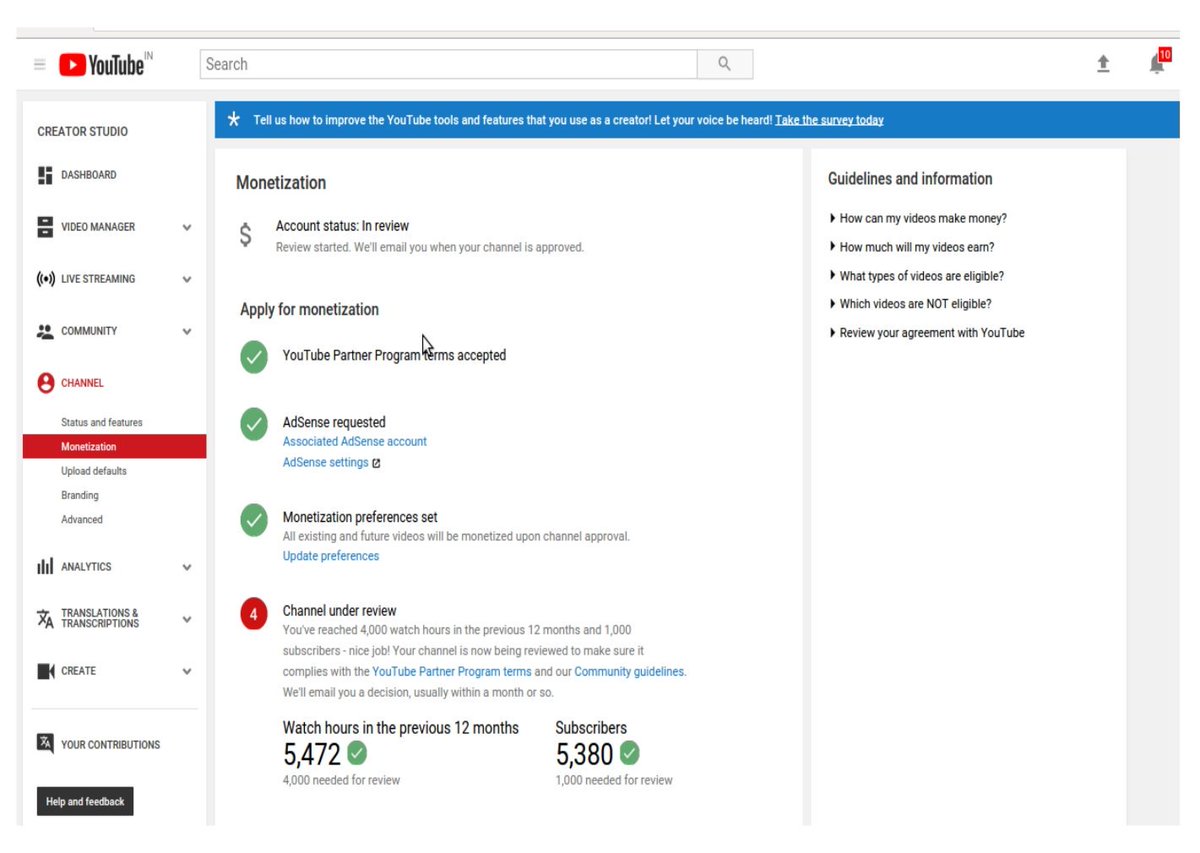This screenshot has height=853, width=1200.
Task: Click the green check beside Partner Program terms
Action: [x=254, y=358]
